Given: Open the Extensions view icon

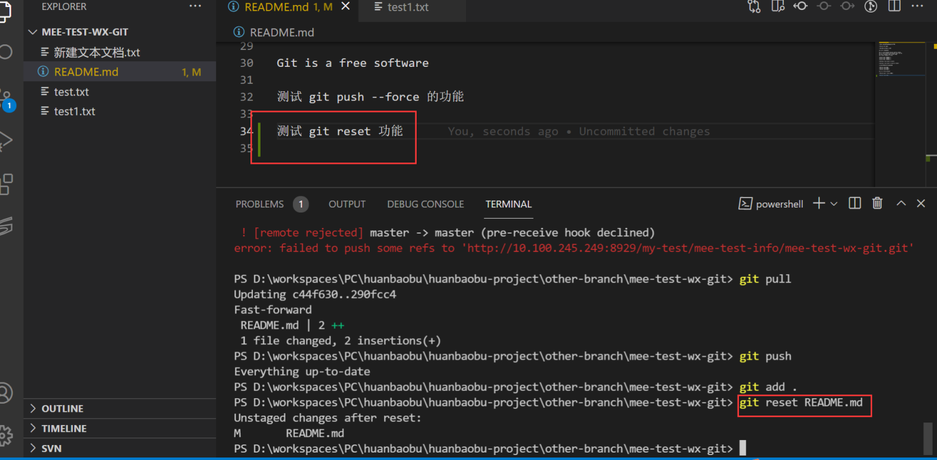Looking at the screenshot, I should [6, 184].
